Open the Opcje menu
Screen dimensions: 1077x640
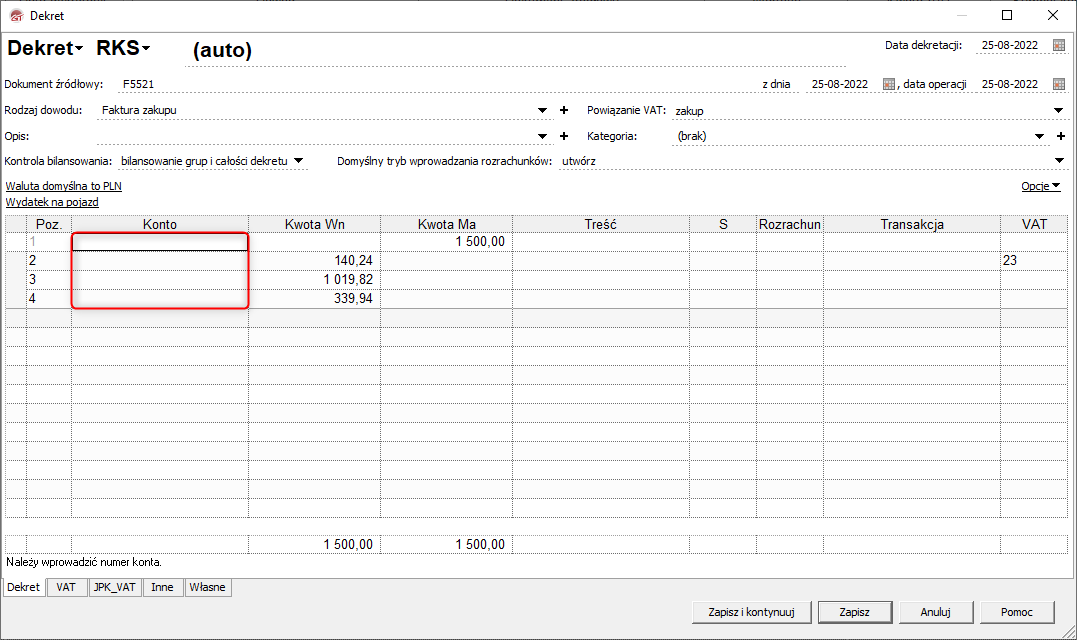[x=1041, y=186]
